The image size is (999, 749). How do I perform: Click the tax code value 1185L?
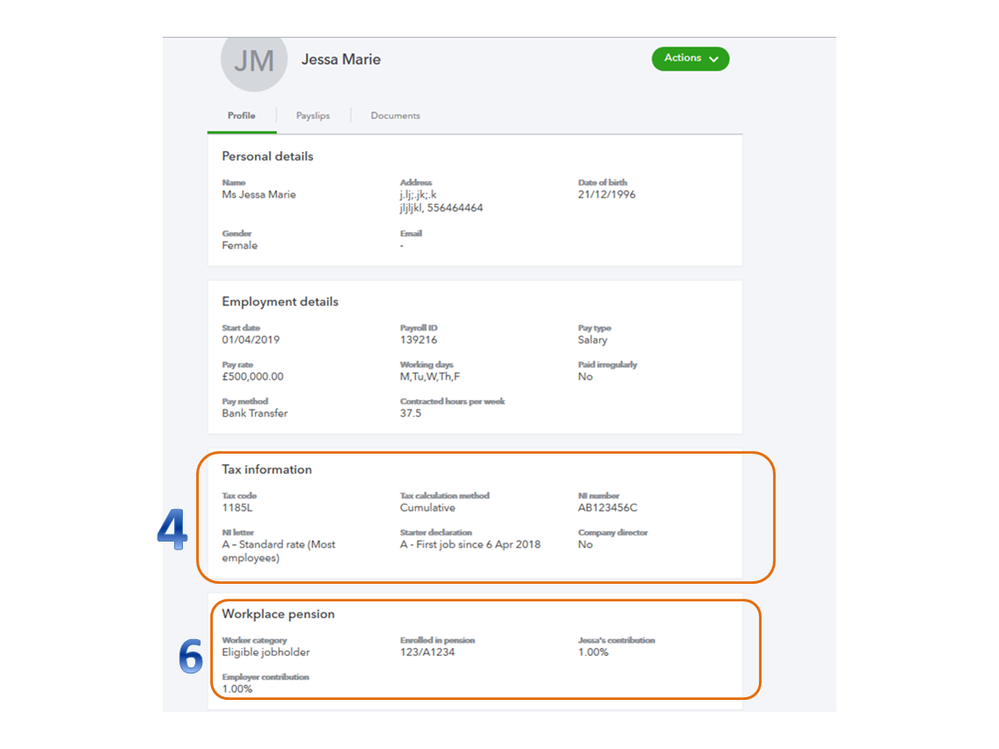coord(237,508)
